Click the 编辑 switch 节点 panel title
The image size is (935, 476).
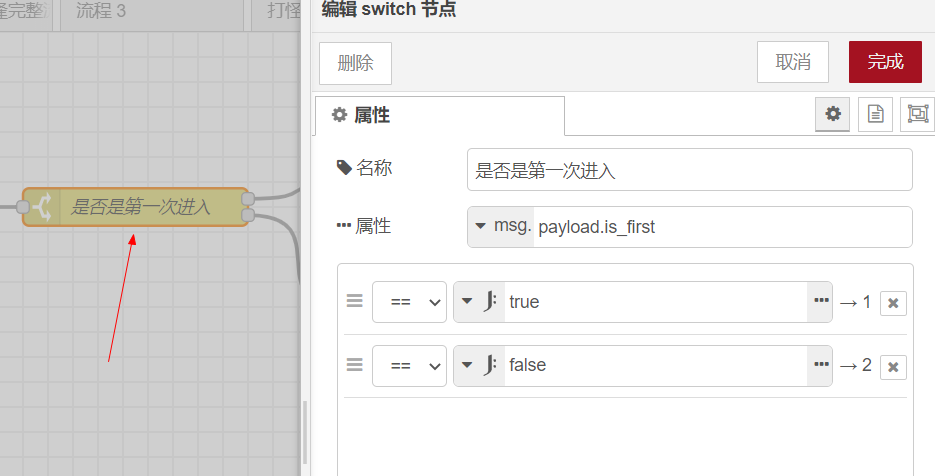tap(389, 10)
